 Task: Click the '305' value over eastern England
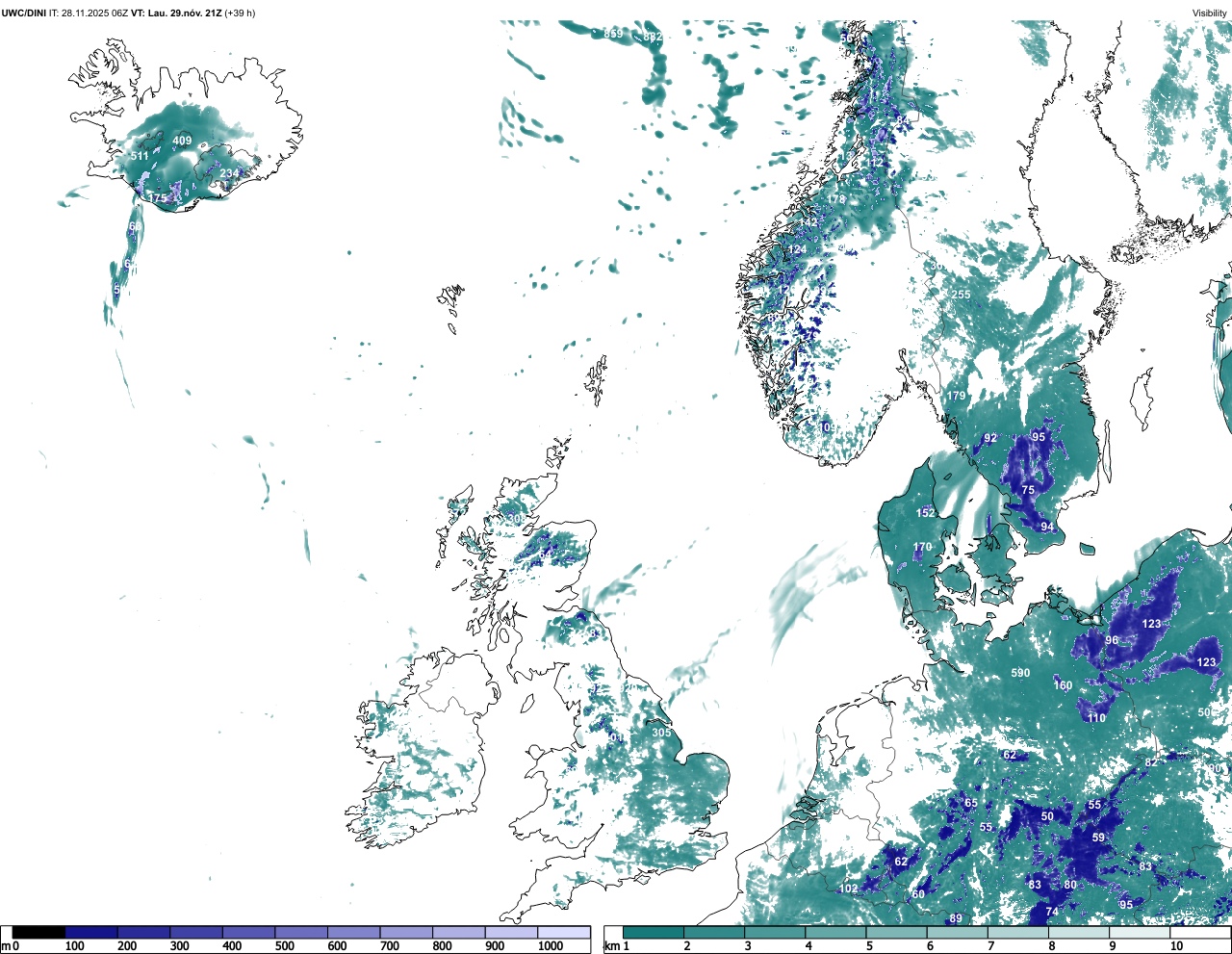click(661, 733)
